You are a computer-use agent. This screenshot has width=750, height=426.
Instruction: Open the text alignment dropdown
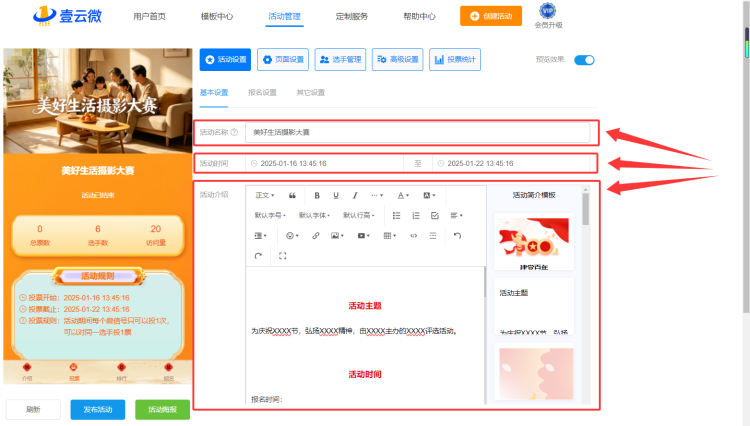click(456, 216)
